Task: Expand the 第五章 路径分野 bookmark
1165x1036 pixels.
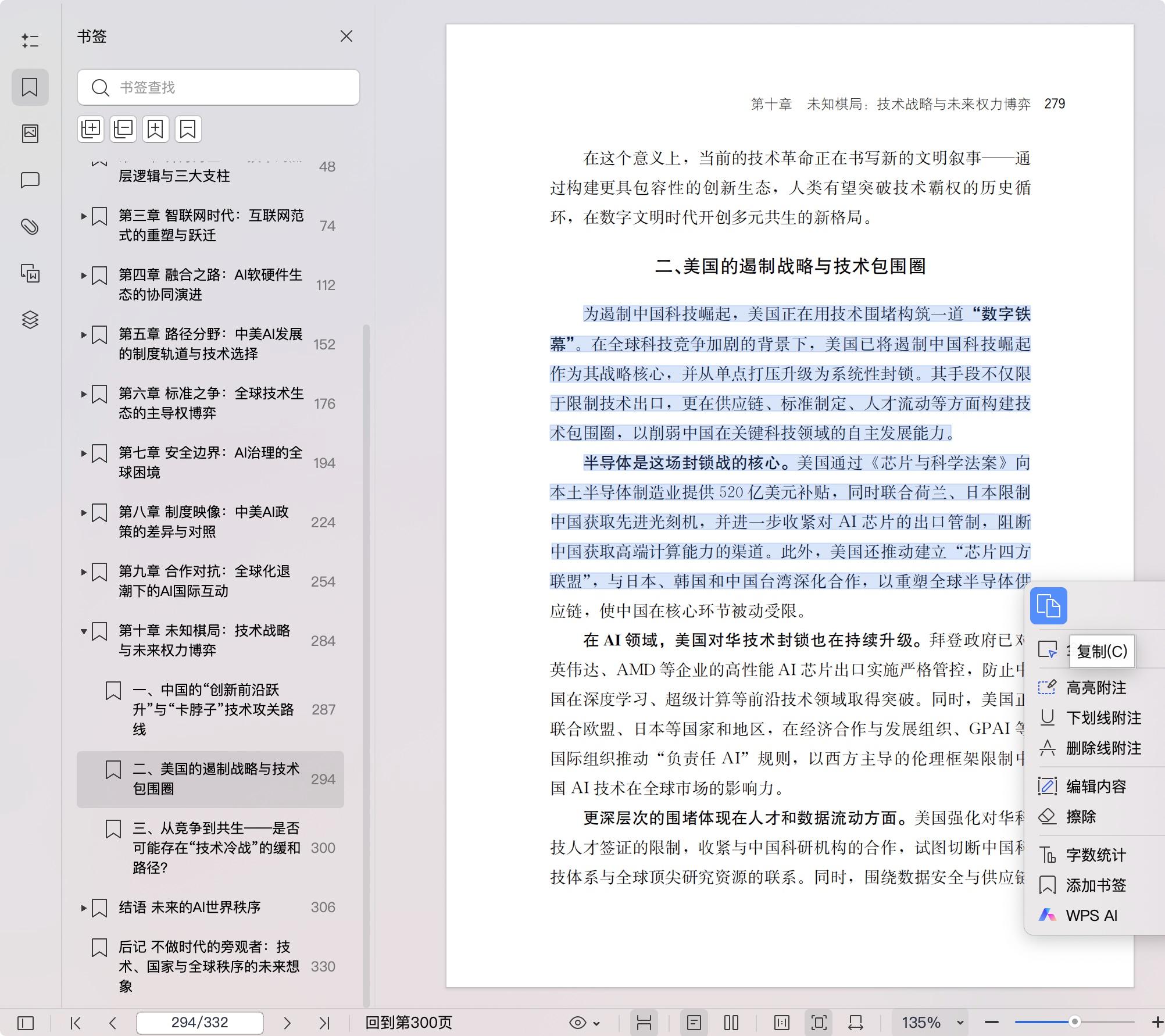Action: [83, 335]
